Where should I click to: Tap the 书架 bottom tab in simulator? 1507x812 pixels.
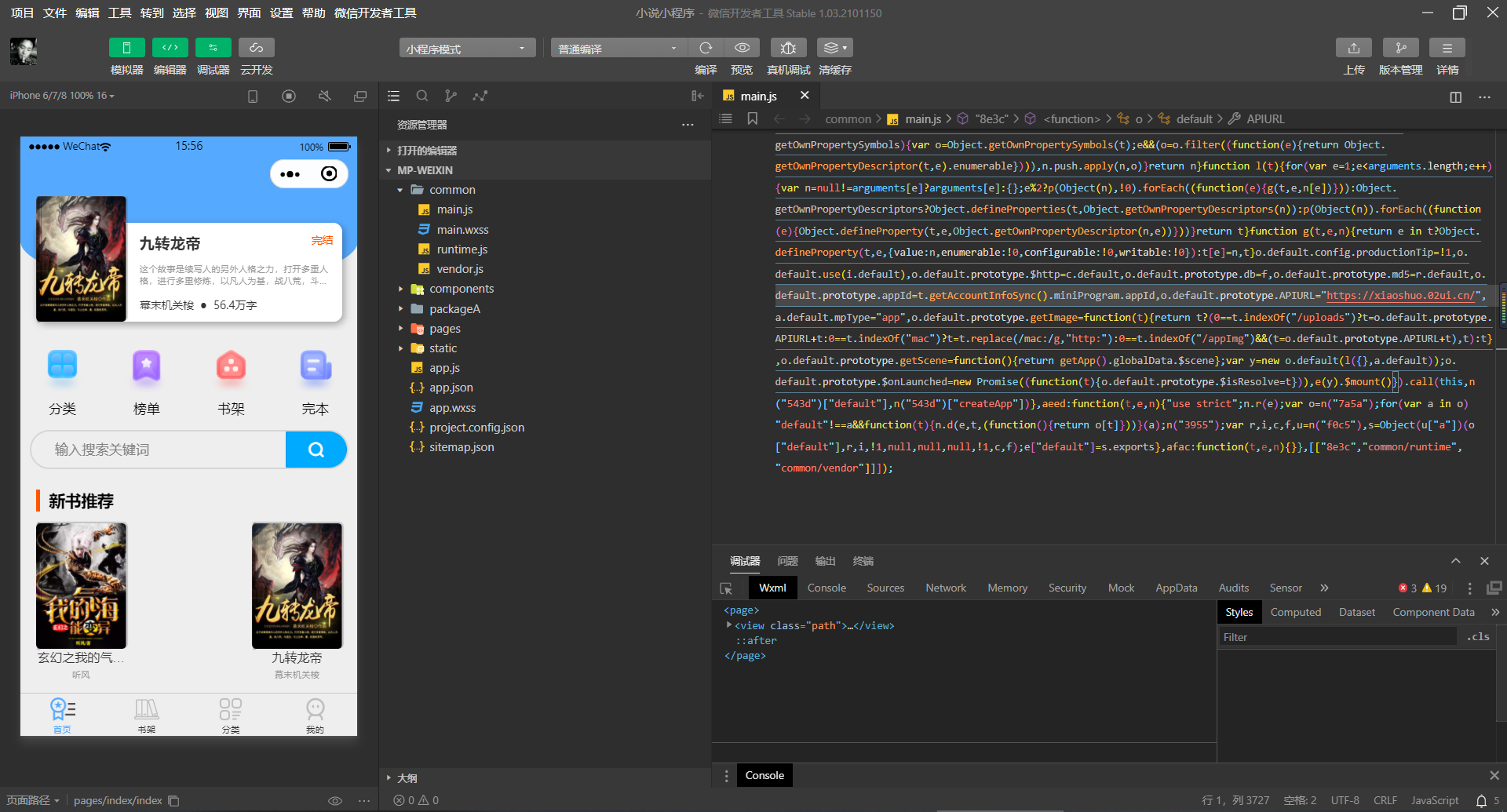147,715
